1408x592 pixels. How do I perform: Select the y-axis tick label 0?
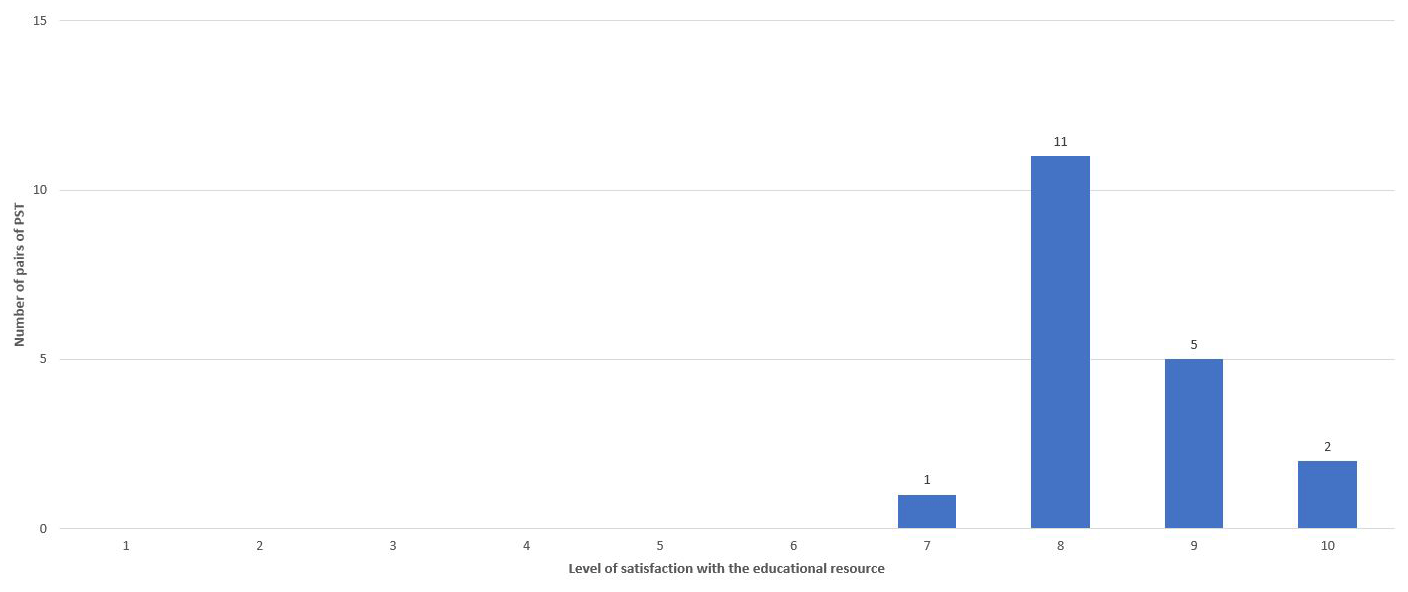click(43, 529)
